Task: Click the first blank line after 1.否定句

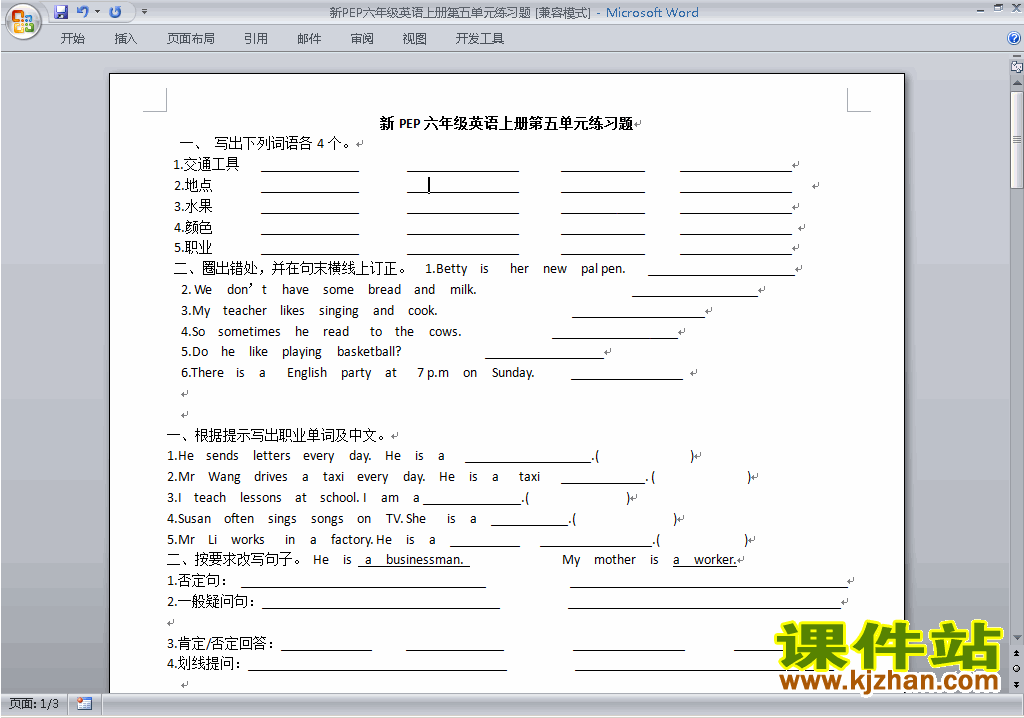Action: click(363, 581)
